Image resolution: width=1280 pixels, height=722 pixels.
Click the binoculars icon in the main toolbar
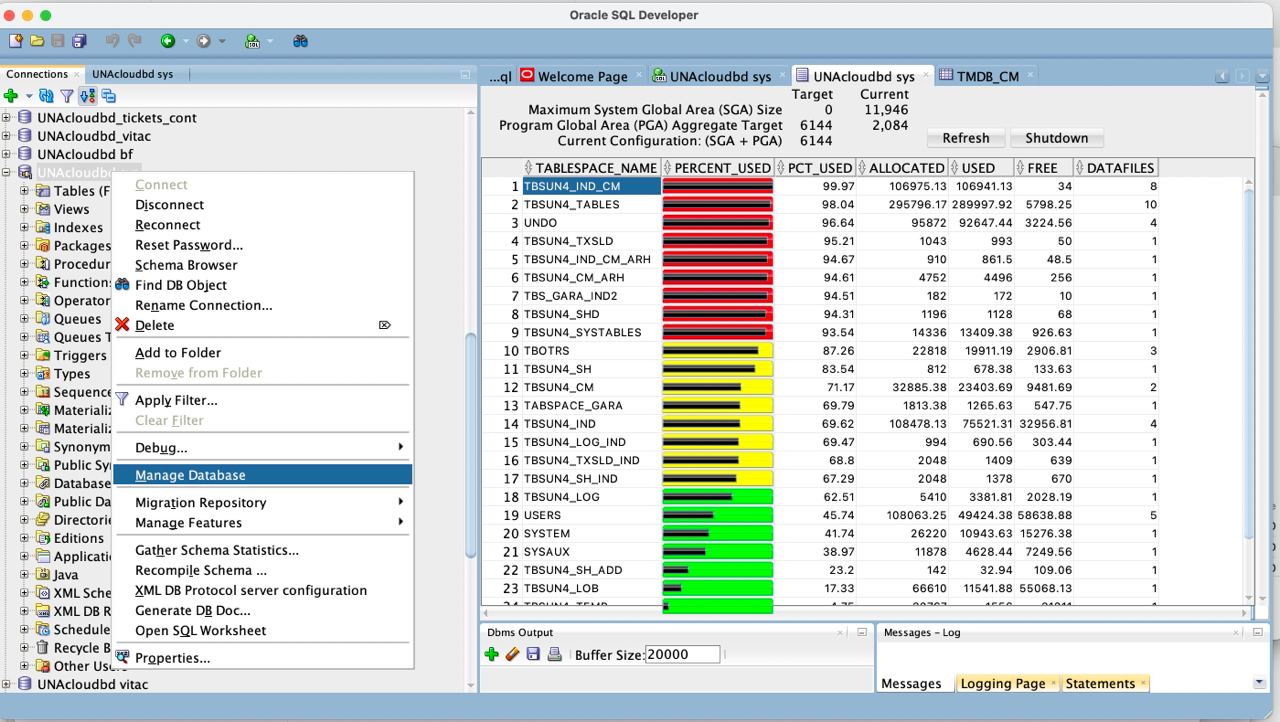[x=300, y=41]
